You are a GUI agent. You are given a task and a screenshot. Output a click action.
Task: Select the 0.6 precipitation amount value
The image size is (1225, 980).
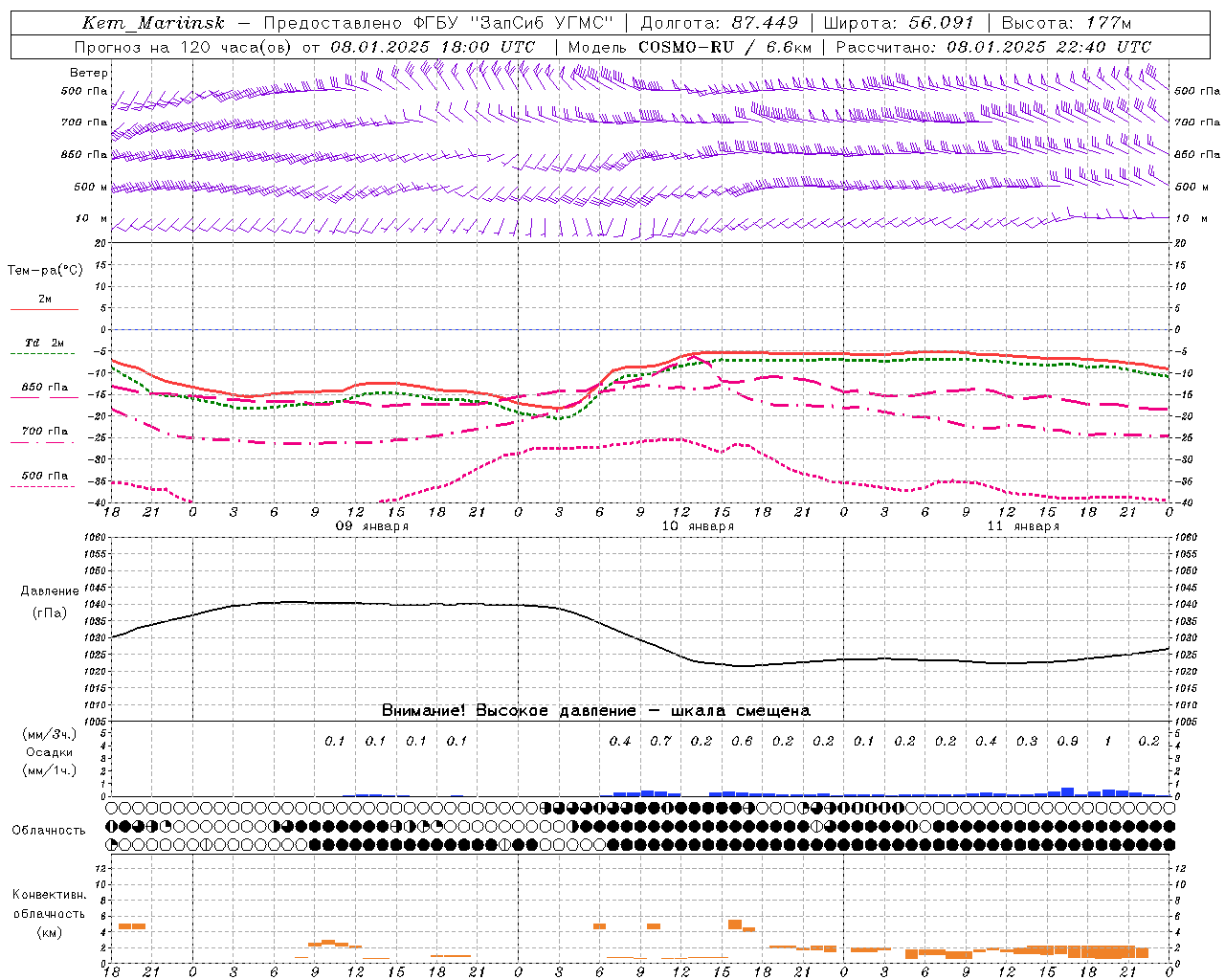[x=742, y=742]
